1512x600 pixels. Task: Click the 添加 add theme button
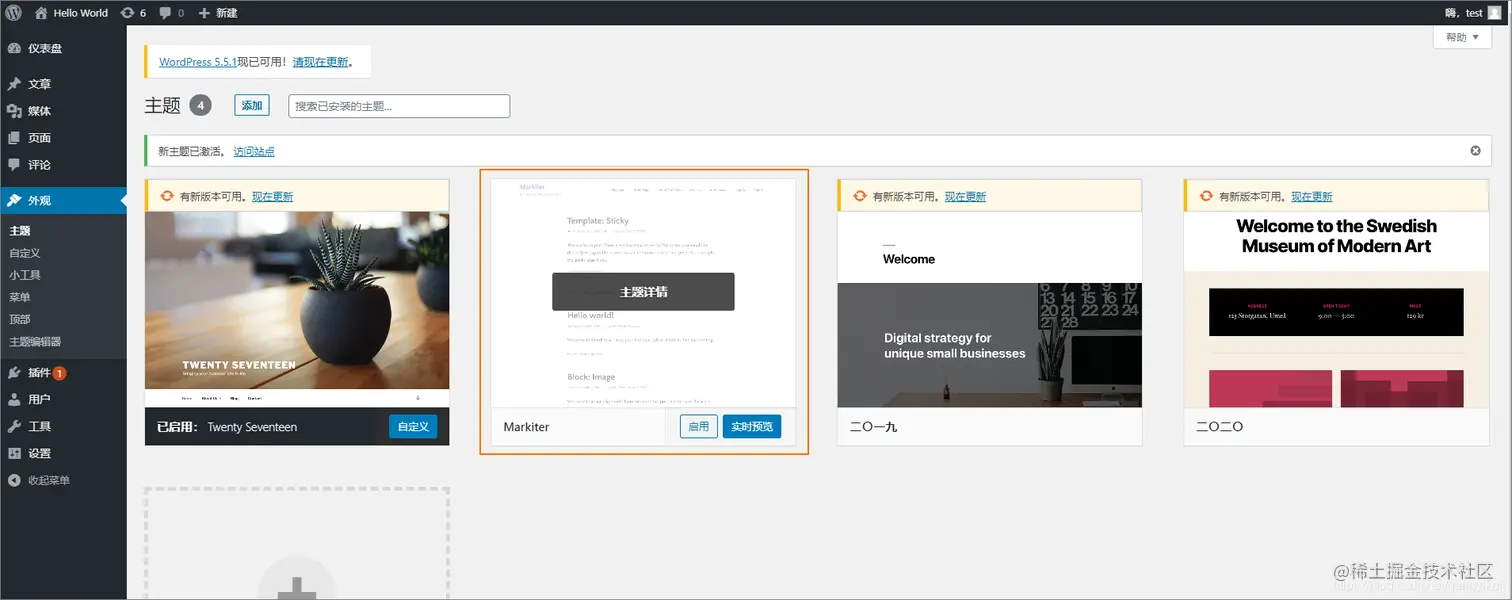[252, 105]
